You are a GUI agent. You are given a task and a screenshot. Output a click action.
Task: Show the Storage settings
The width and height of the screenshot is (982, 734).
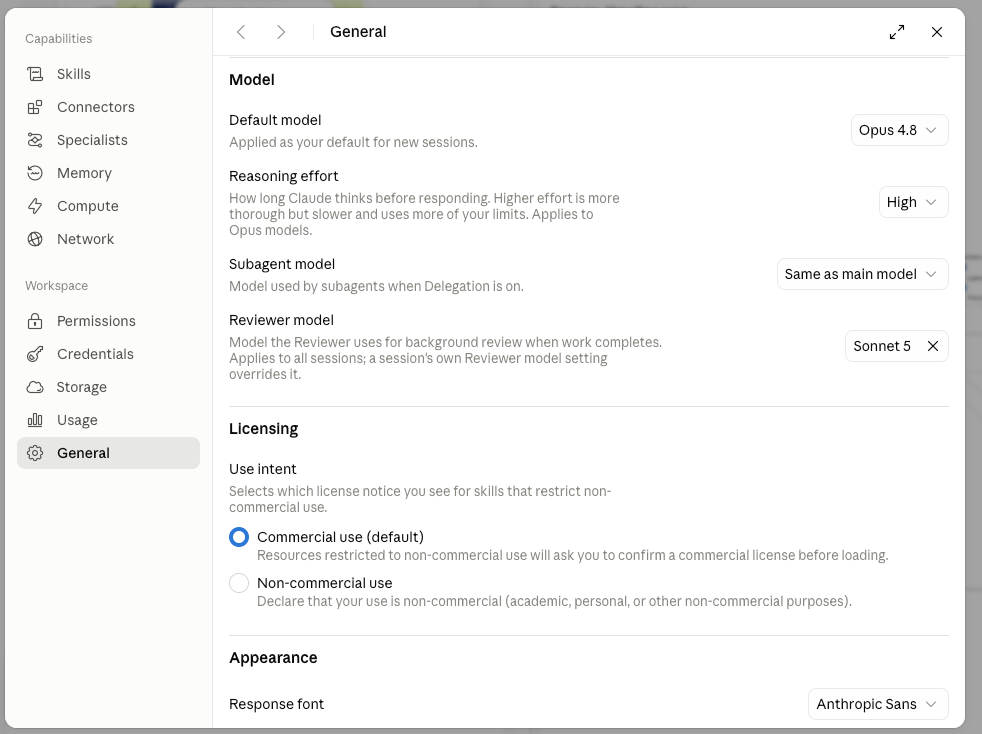pos(108,387)
